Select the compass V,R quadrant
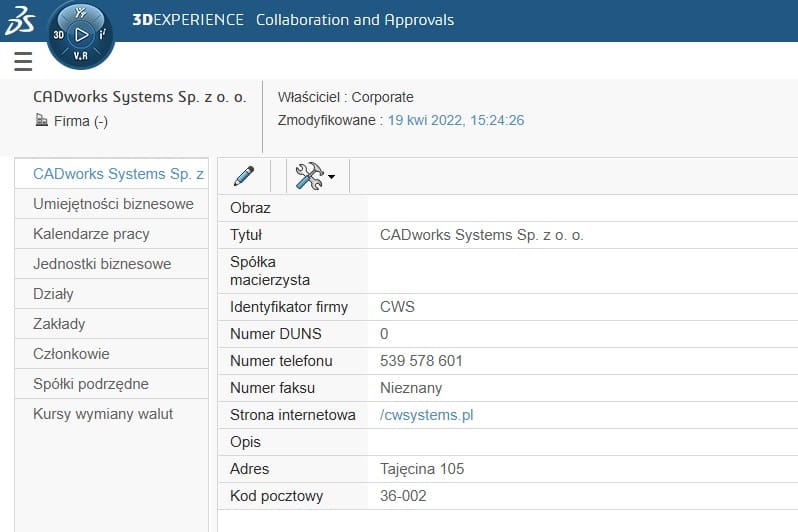 (81, 56)
